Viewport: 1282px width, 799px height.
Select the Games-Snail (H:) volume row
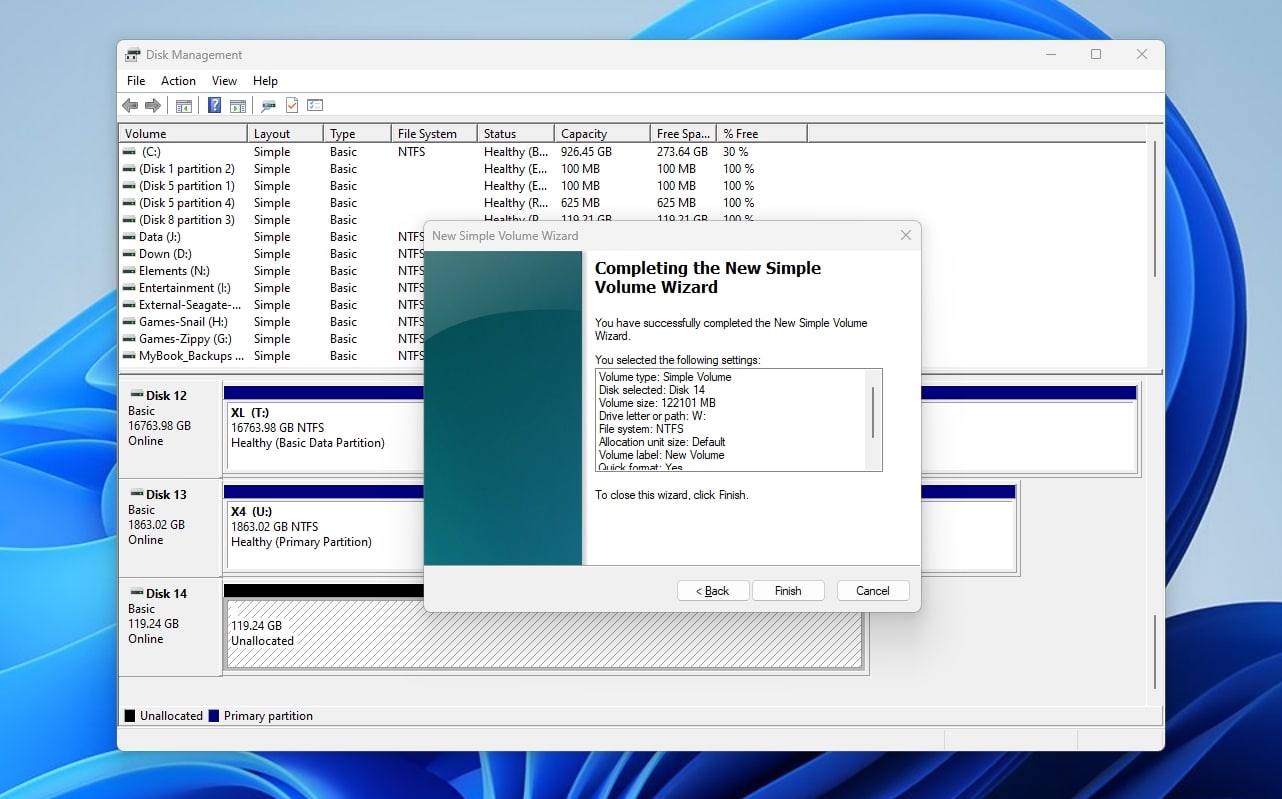click(x=271, y=322)
